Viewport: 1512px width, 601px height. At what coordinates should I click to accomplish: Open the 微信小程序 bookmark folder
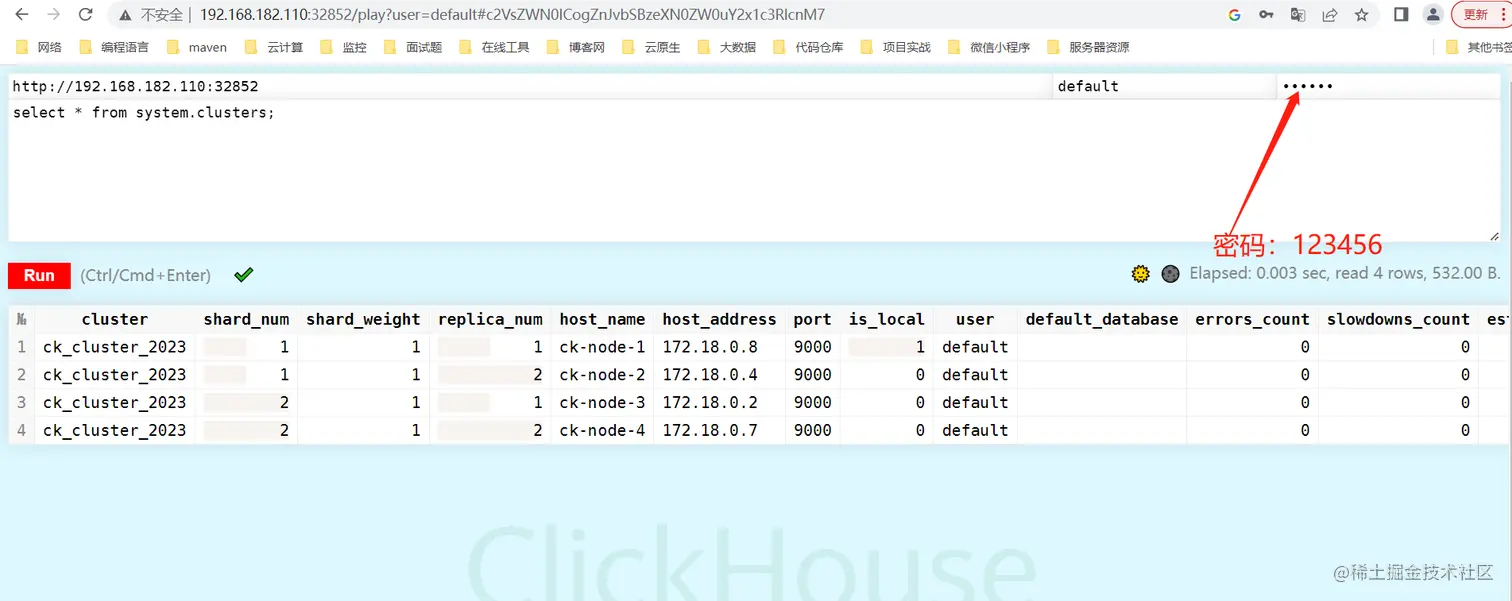[989, 47]
